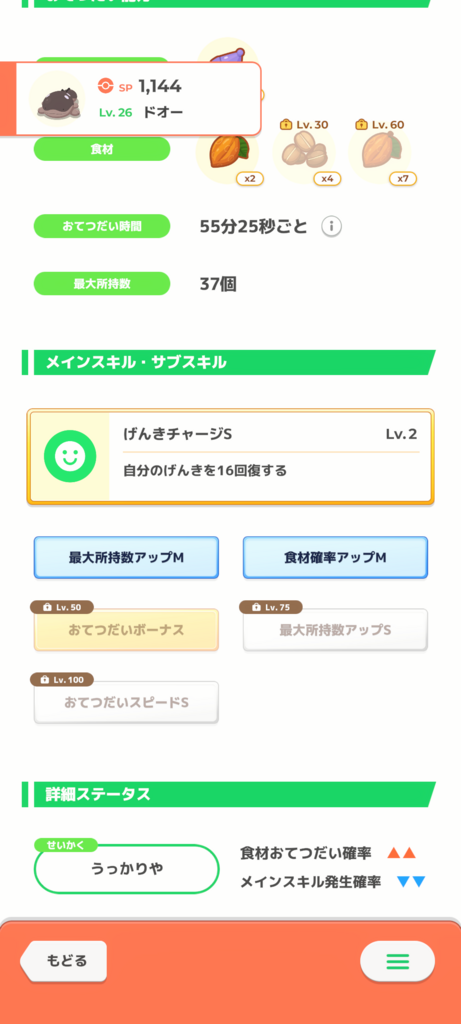Viewport: 461px width, 1024px height.
Task: Tap the locked Lv. 30 coffee beans ingredient
Action: point(304,154)
